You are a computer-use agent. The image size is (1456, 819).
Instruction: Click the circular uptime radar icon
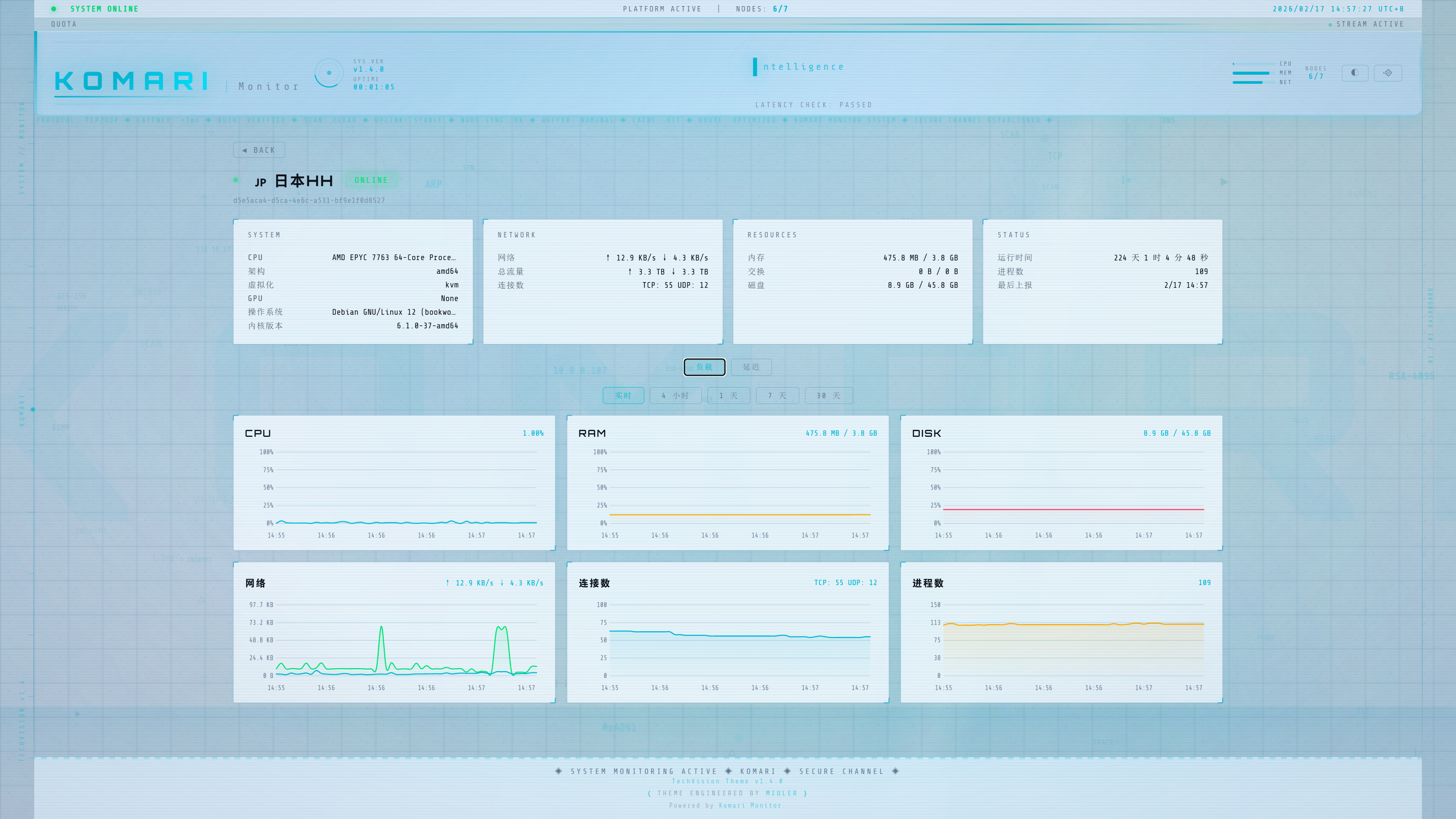point(329,73)
